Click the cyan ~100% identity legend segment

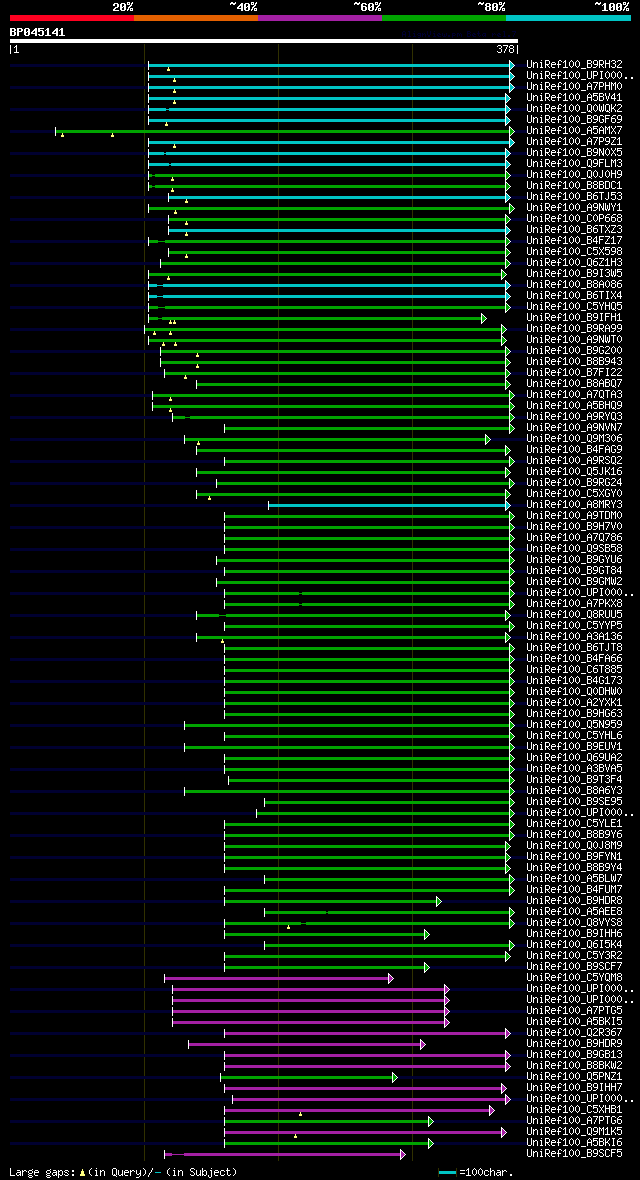click(568, 17)
